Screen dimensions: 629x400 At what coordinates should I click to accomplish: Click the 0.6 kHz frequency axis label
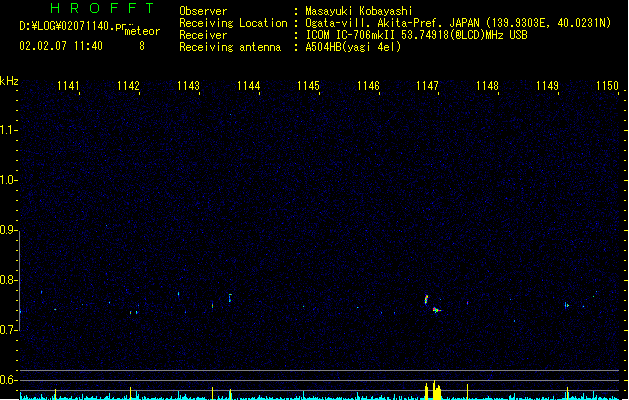[8, 380]
